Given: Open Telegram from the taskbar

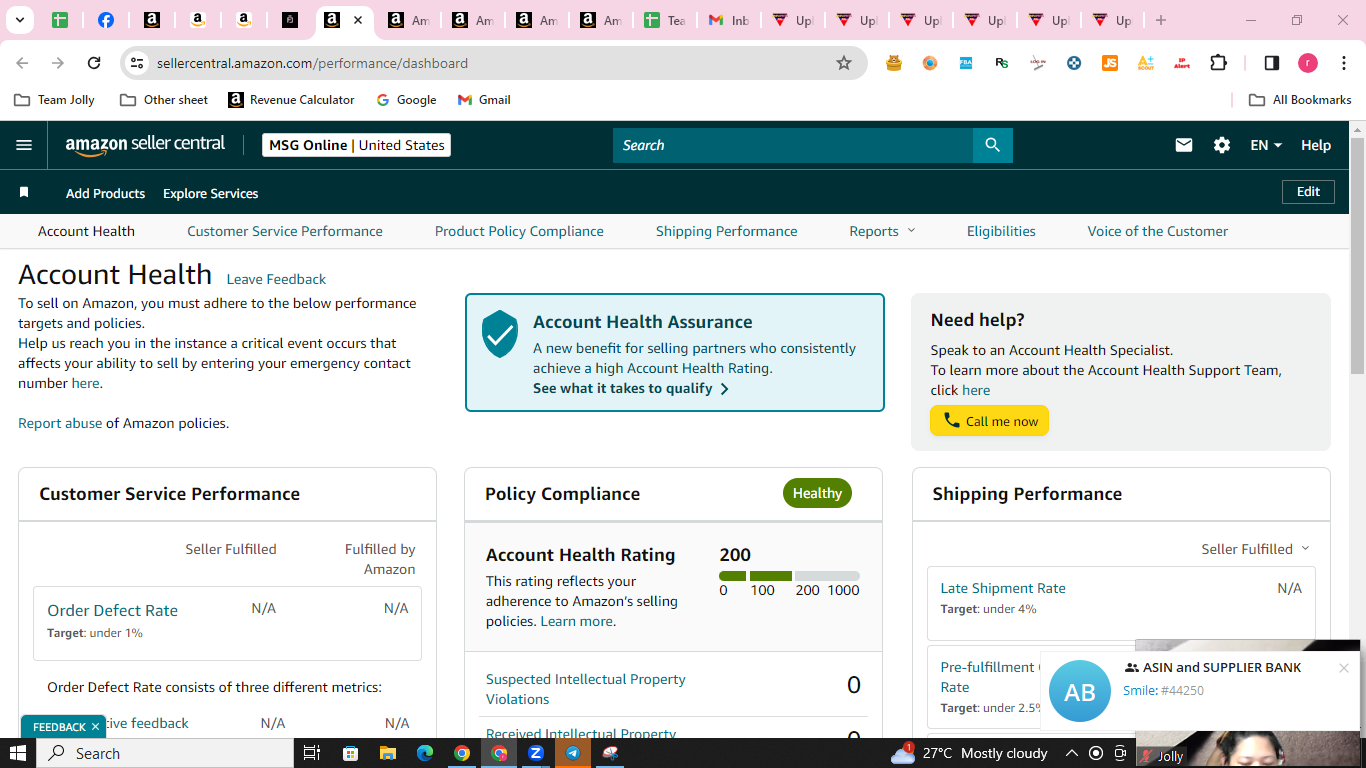Looking at the screenshot, I should tap(573, 753).
